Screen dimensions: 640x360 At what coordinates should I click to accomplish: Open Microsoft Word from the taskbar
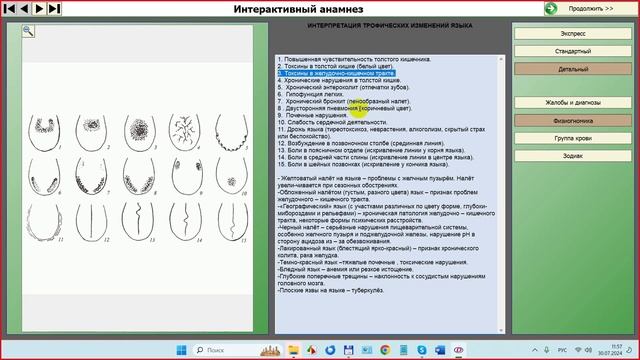tap(440, 350)
